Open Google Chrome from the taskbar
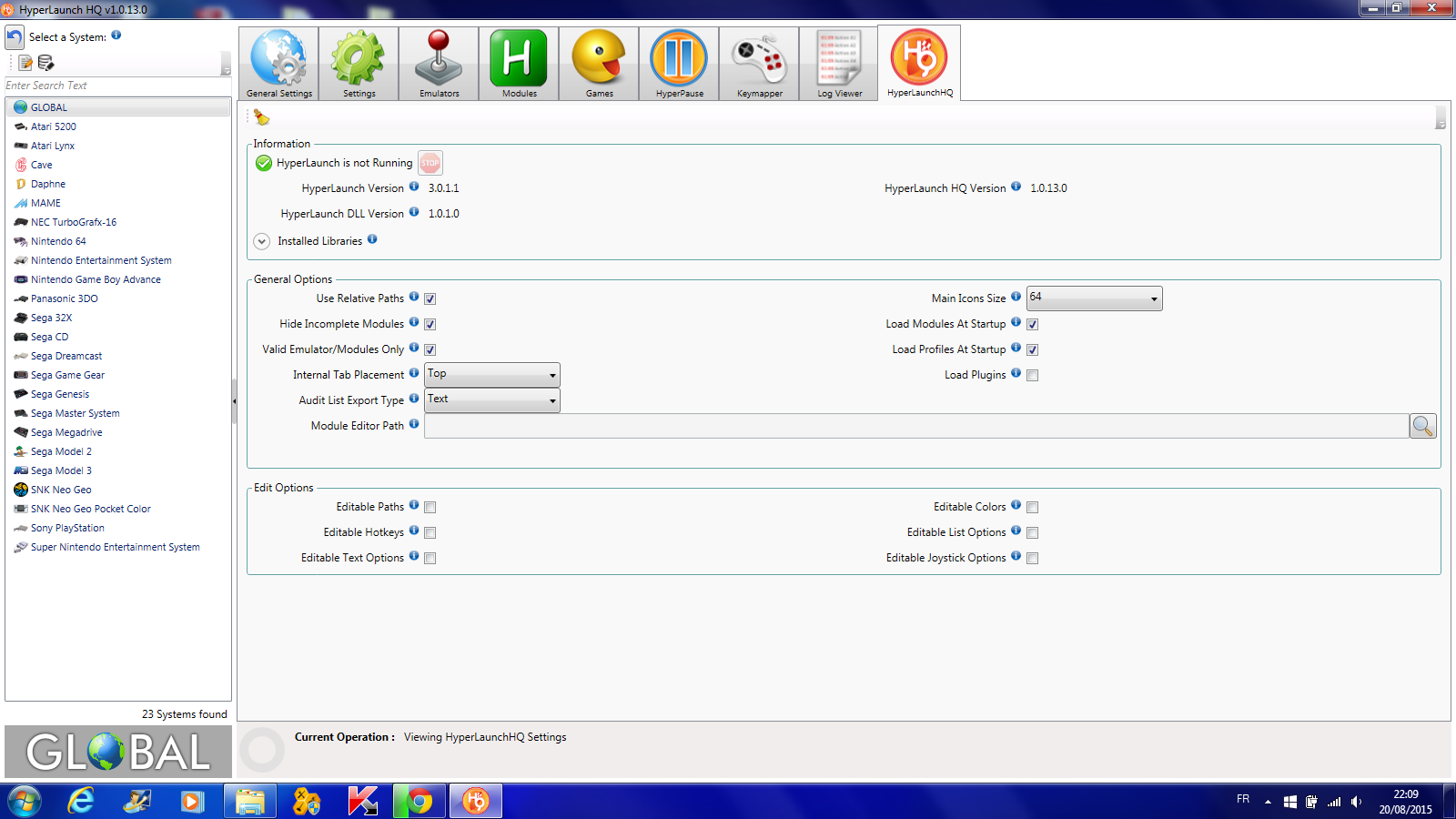Screen dimensions: 1456x819 pos(420,801)
